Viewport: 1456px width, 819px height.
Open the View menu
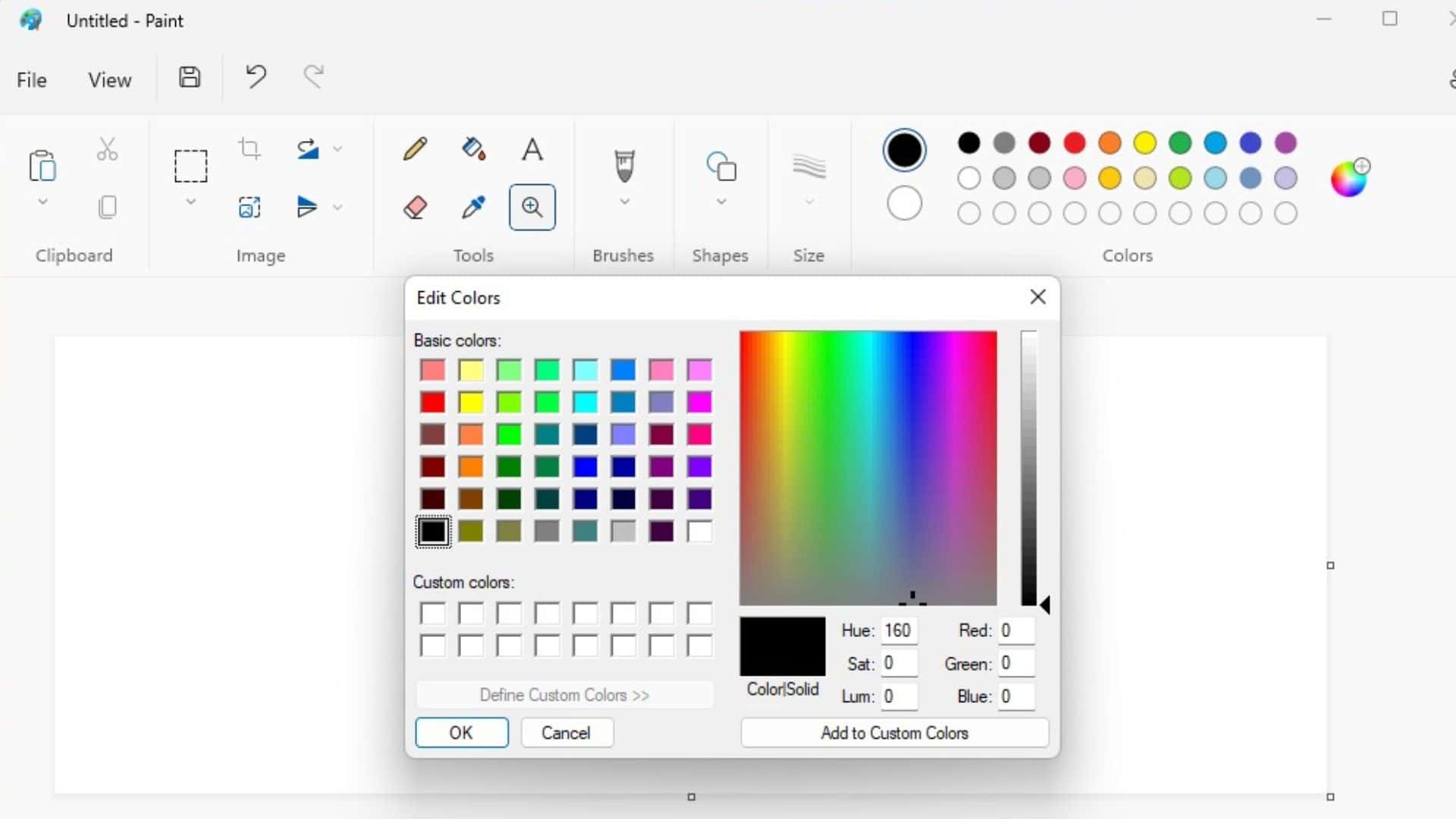coord(109,79)
